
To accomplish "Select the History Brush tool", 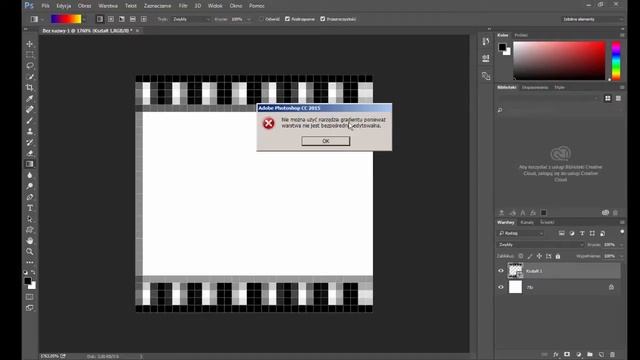I will coord(30,142).
